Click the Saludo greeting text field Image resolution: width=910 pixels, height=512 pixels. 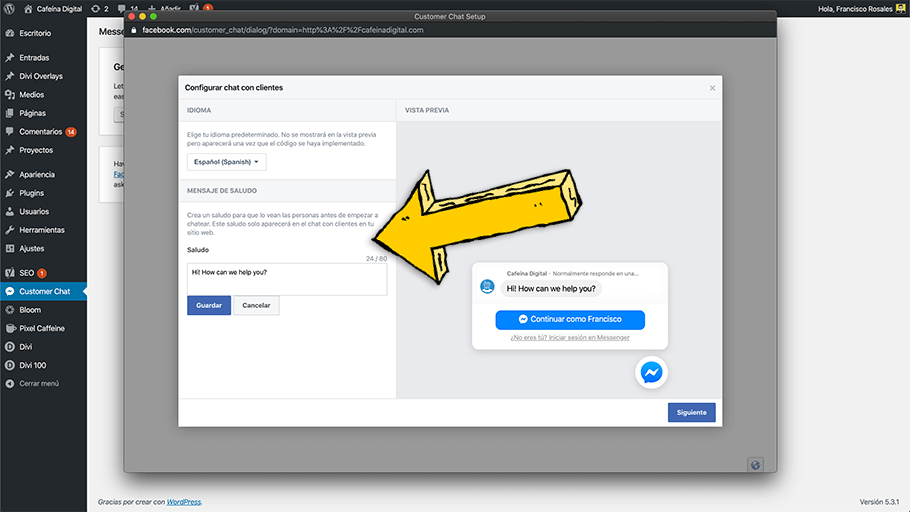(287, 279)
